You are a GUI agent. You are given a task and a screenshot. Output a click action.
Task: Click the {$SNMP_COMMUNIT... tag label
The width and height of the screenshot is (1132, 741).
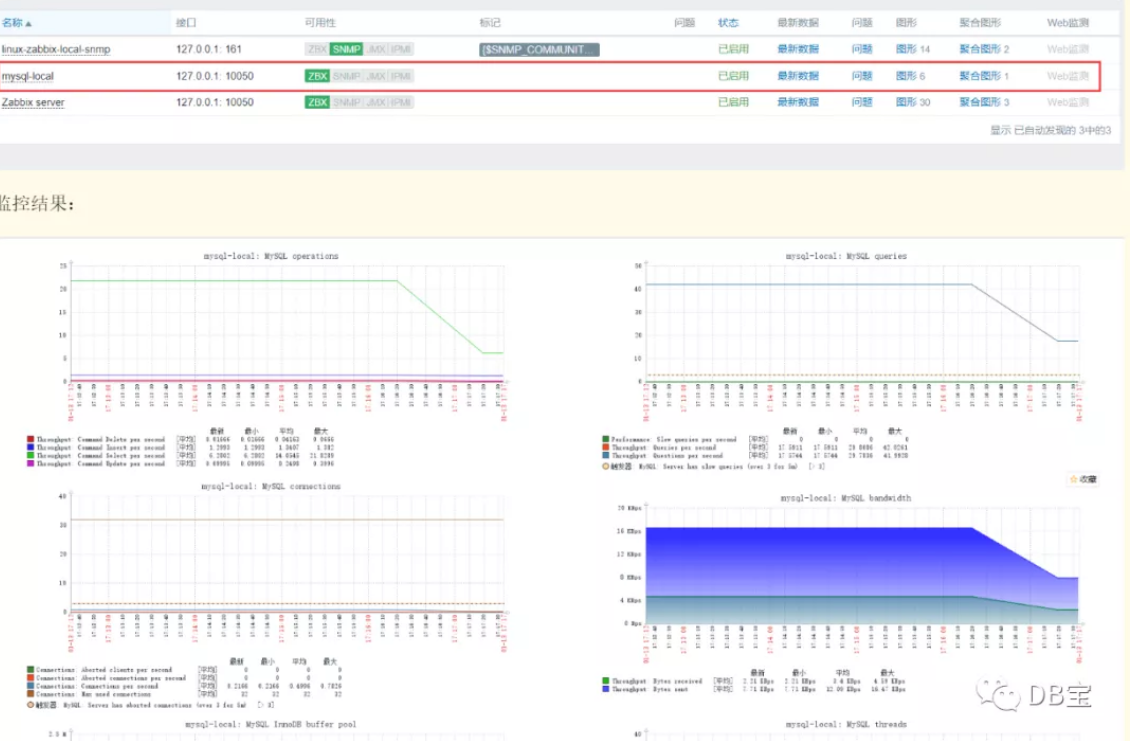[539, 49]
